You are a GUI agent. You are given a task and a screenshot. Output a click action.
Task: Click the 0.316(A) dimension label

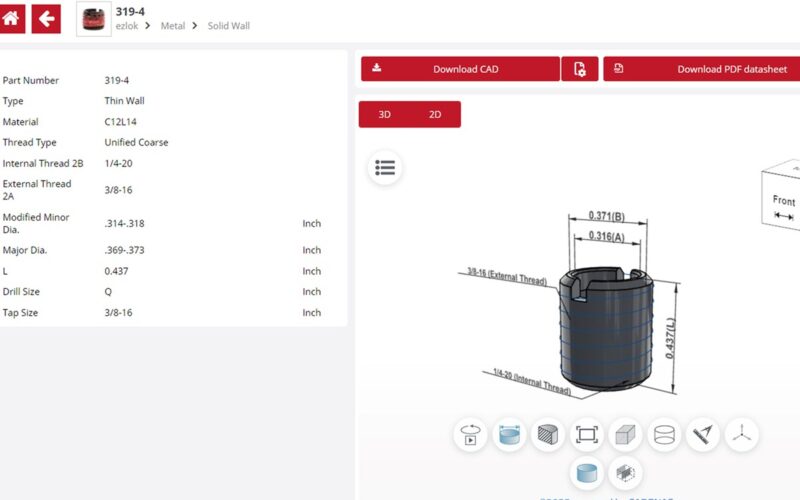607,236
